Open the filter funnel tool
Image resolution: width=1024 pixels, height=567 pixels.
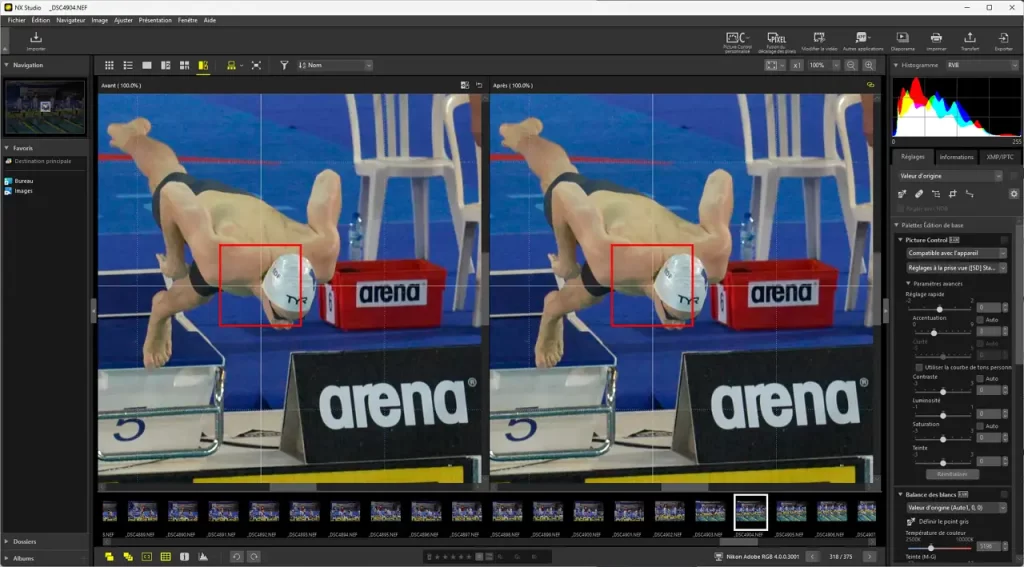tap(284, 65)
